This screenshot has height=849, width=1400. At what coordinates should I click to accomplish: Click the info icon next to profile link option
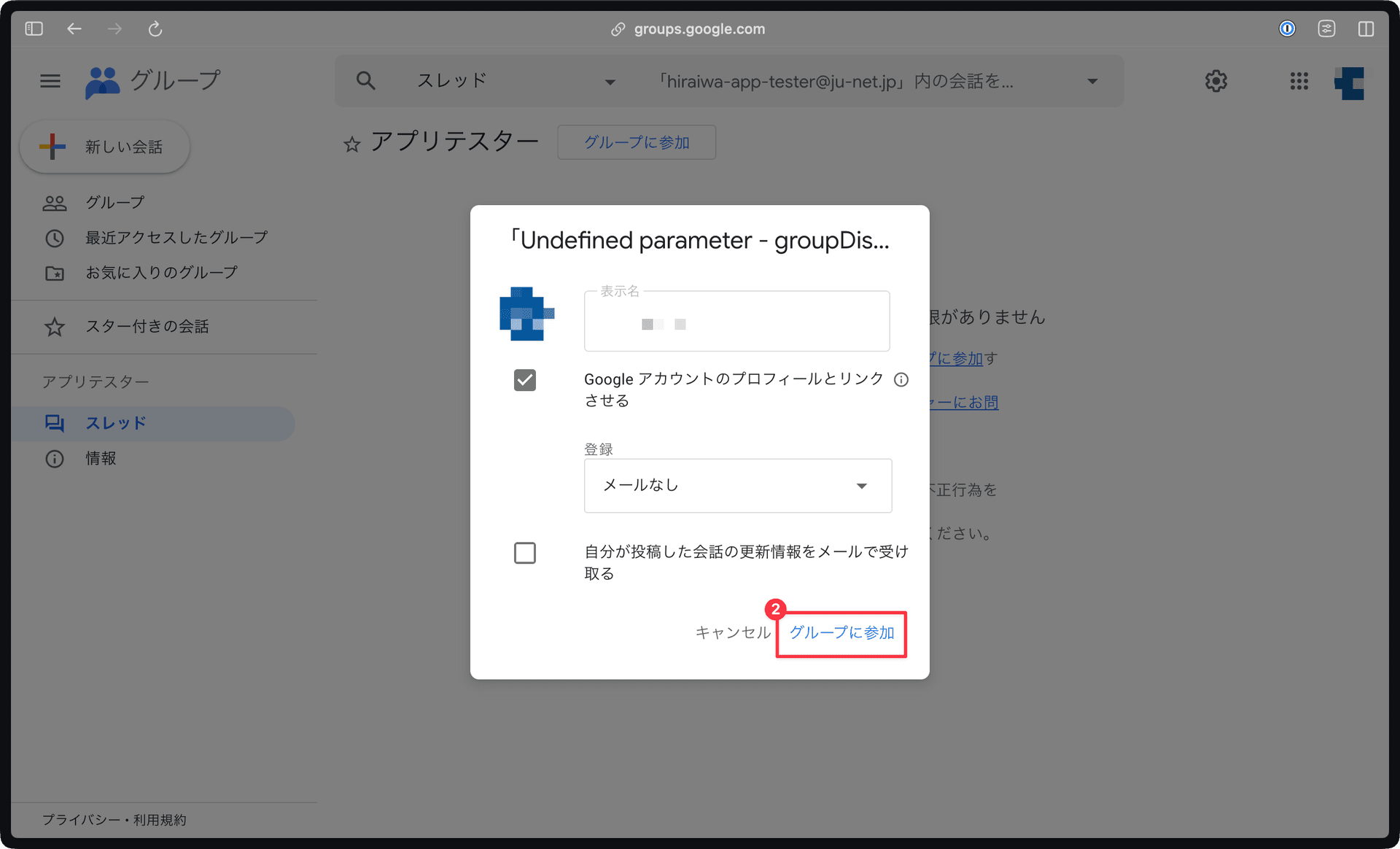pyautogui.click(x=901, y=379)
